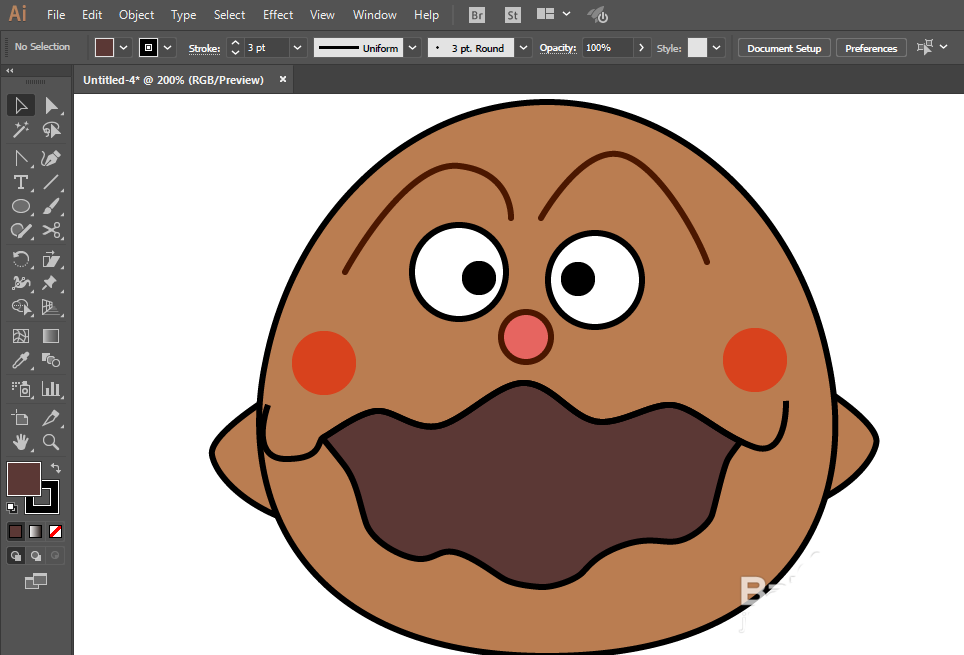Swap fill and stroke colors
The width and height of the screenshot is (964, 655).
56,468
